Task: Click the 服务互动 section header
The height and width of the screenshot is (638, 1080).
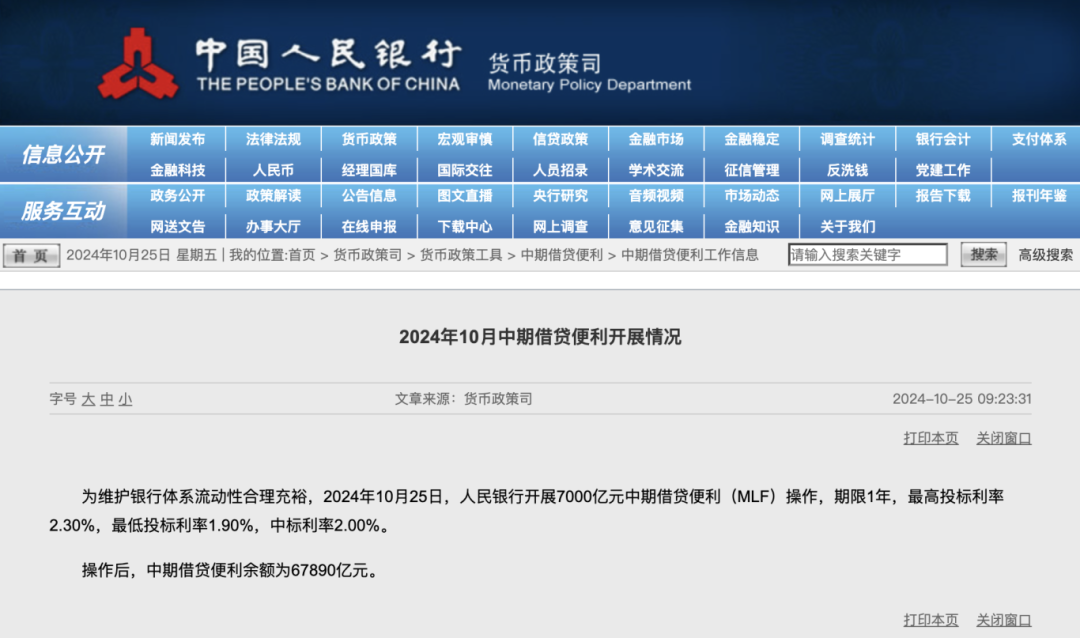Action: click(63, 211)
